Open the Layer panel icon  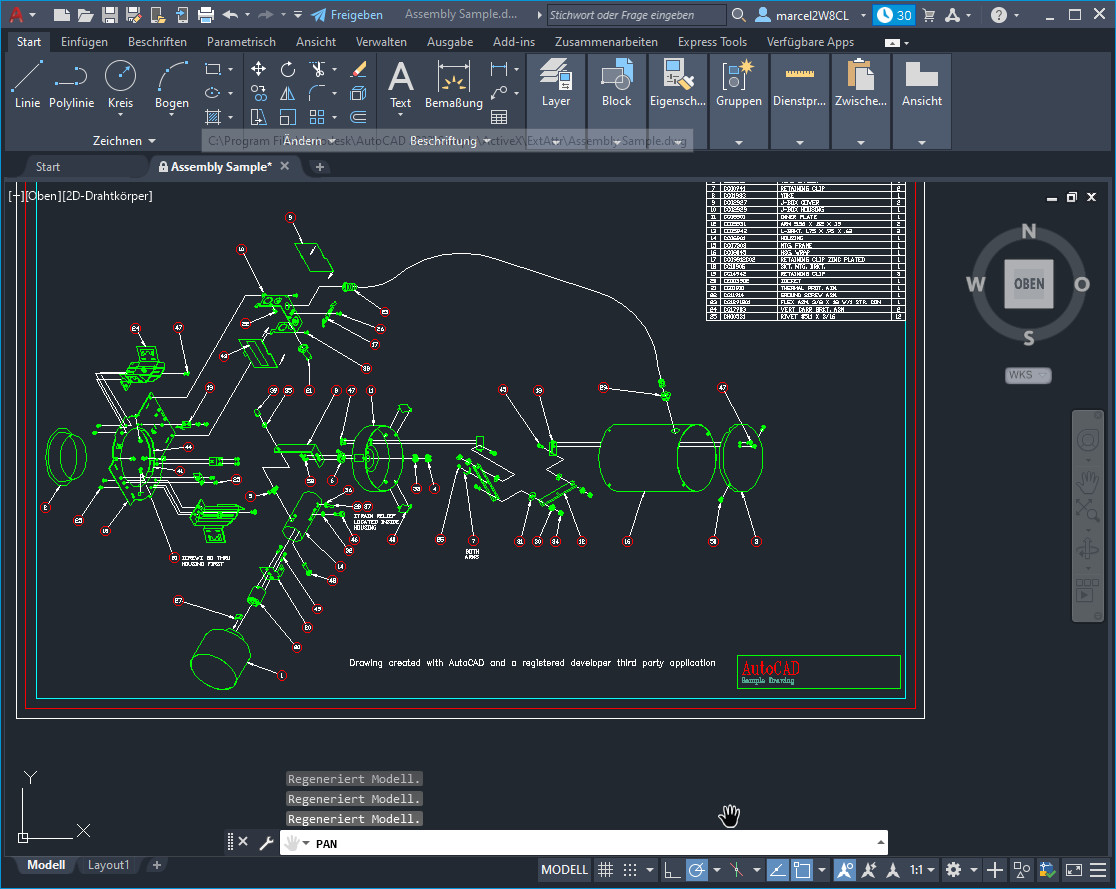[x=556, y=80]
